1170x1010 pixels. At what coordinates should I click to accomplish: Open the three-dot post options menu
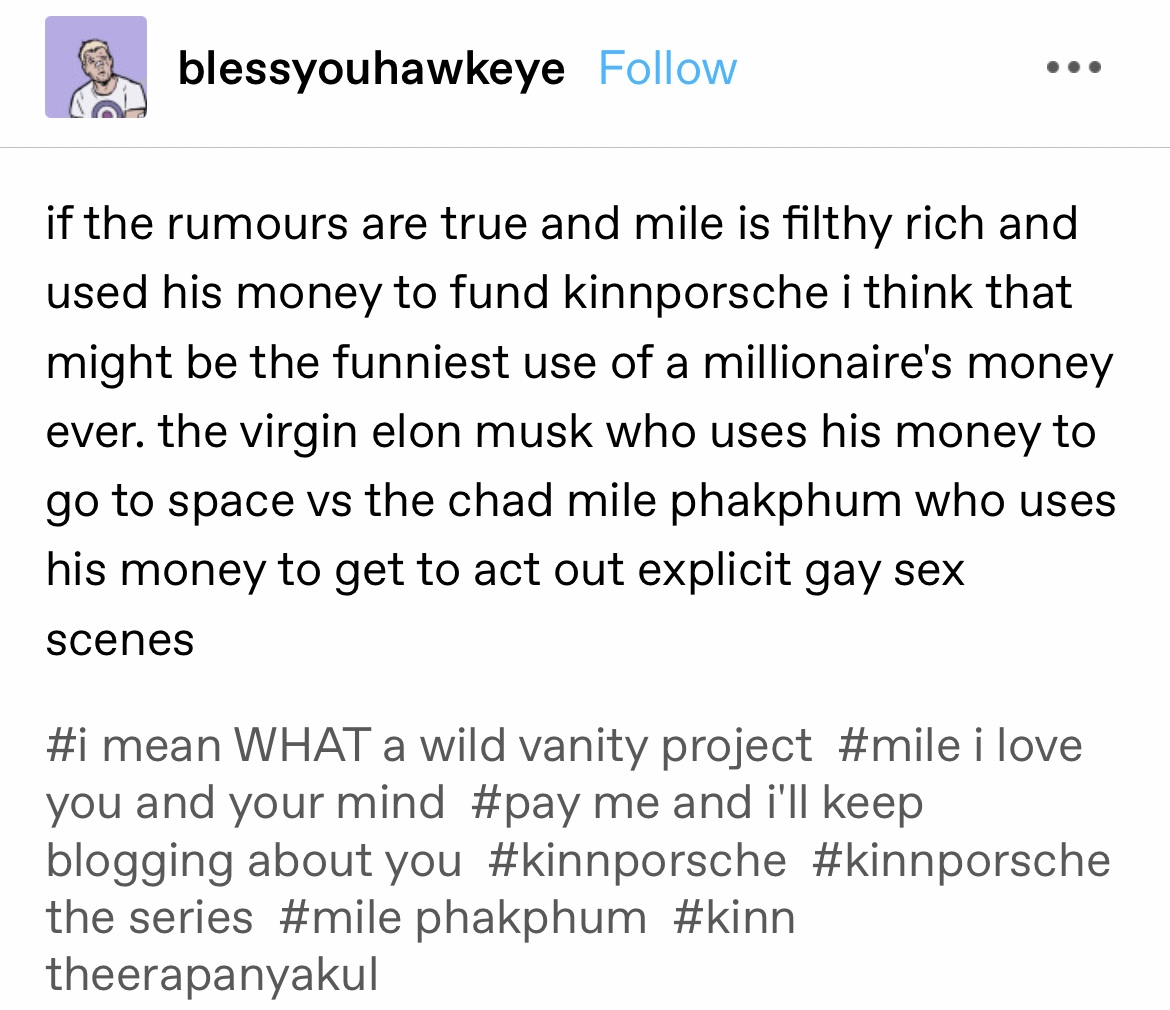1074,69
